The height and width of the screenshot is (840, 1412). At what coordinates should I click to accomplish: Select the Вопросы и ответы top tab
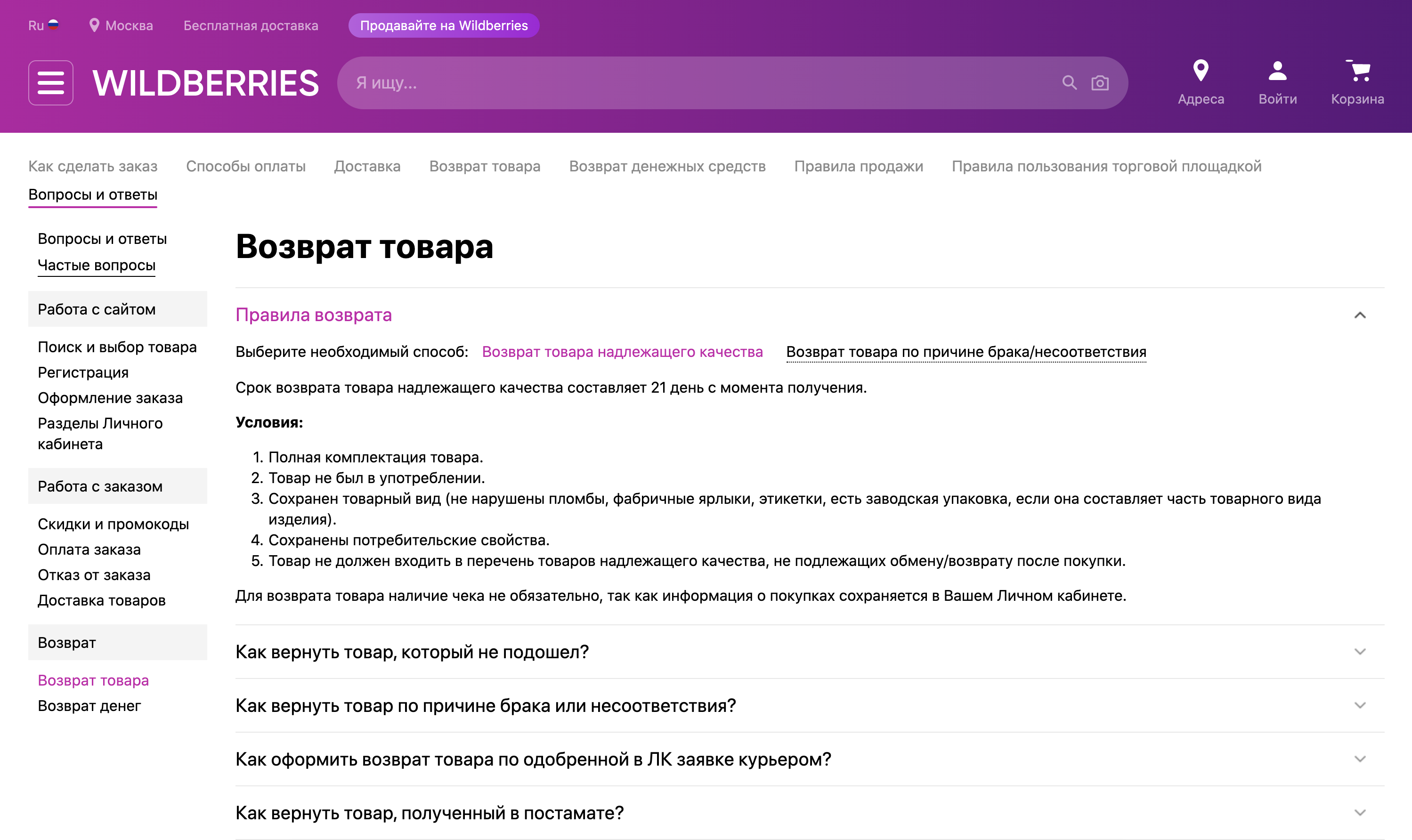coord(93,195)
